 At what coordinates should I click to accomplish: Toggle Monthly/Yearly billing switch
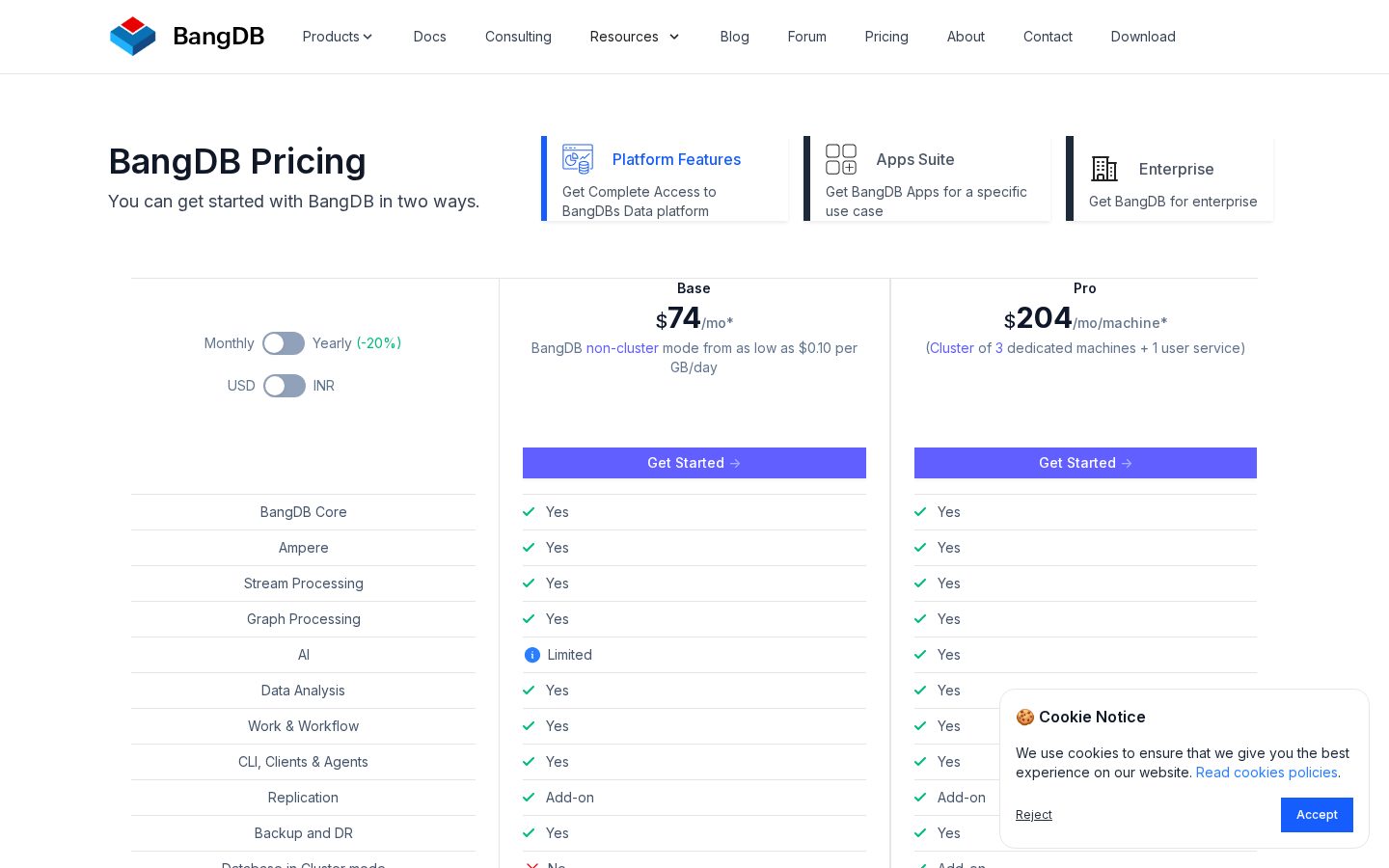pyautogui.click(x=284, y=343)
